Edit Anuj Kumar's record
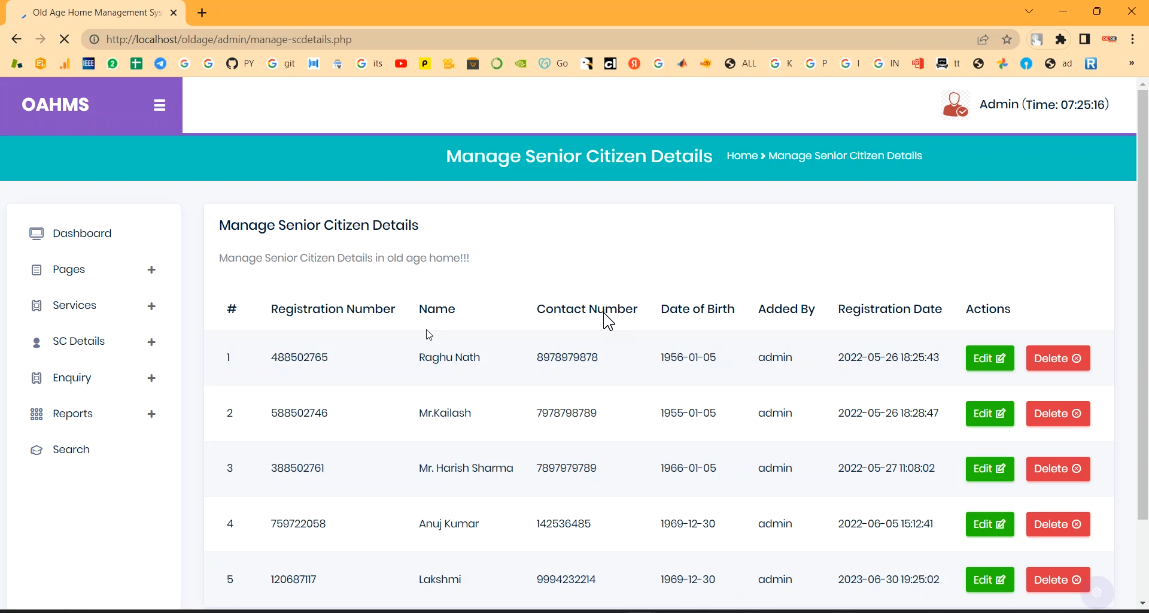This screenshot has height=613, width=1149. pos(989,524)
